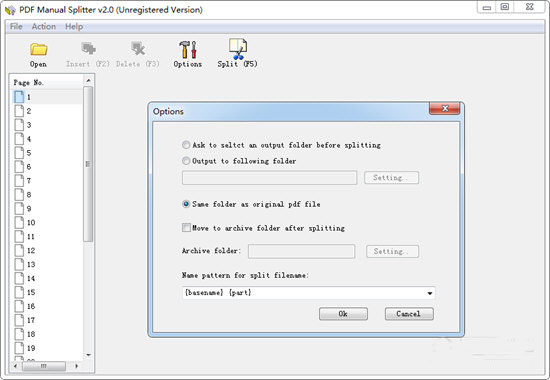Select page 2 icon in the page list

pyautogui.click(x=19, y=111)
